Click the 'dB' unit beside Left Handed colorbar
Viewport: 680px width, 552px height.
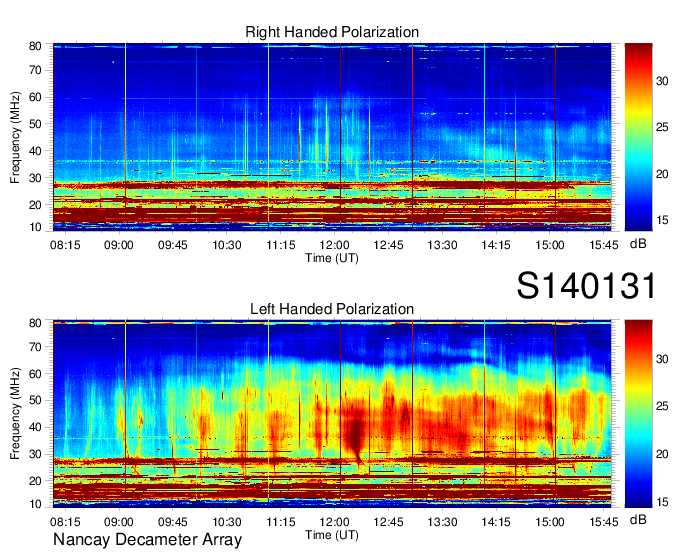pyautogui.click(x=638, y=519)
